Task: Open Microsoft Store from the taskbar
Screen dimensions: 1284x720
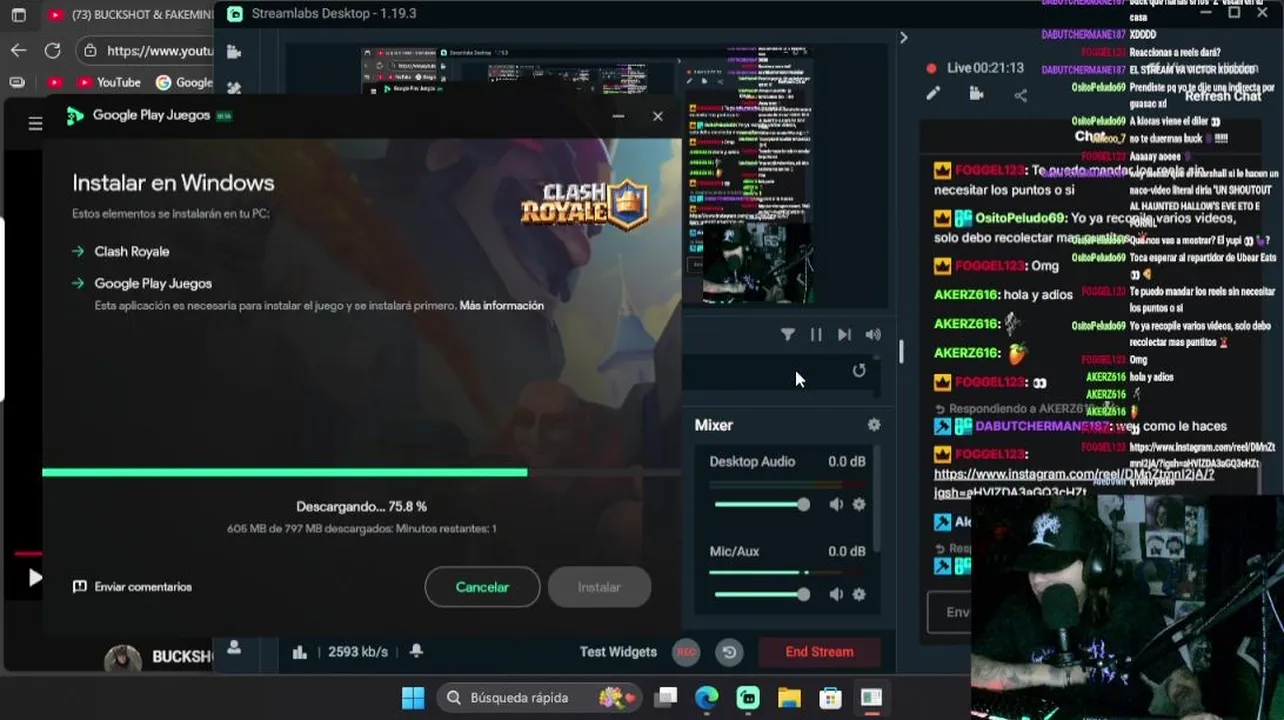Action: (830, 697)
